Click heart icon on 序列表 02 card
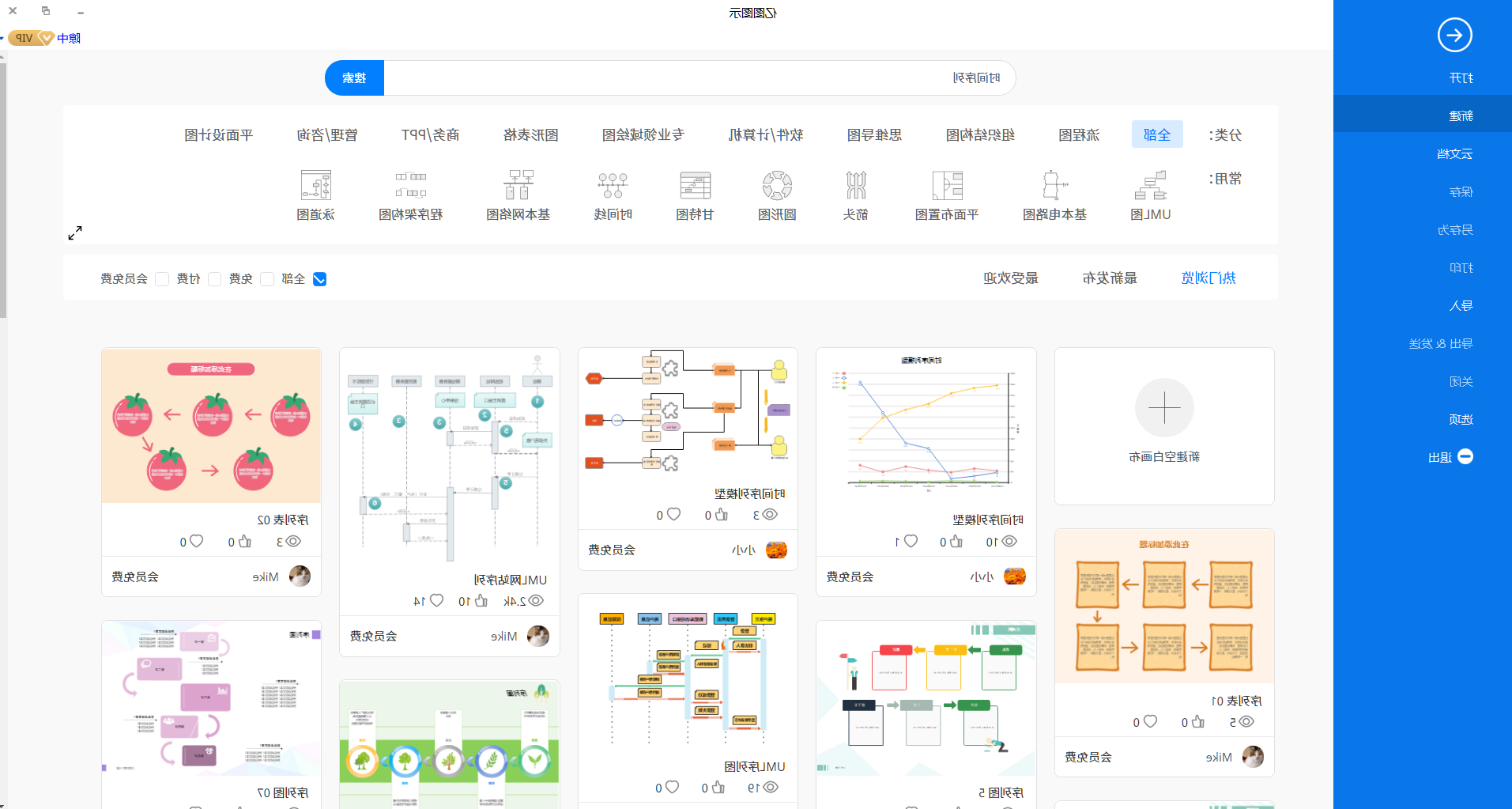The height and width of the screenshot is (809, 1512). (x=197, y=541)
